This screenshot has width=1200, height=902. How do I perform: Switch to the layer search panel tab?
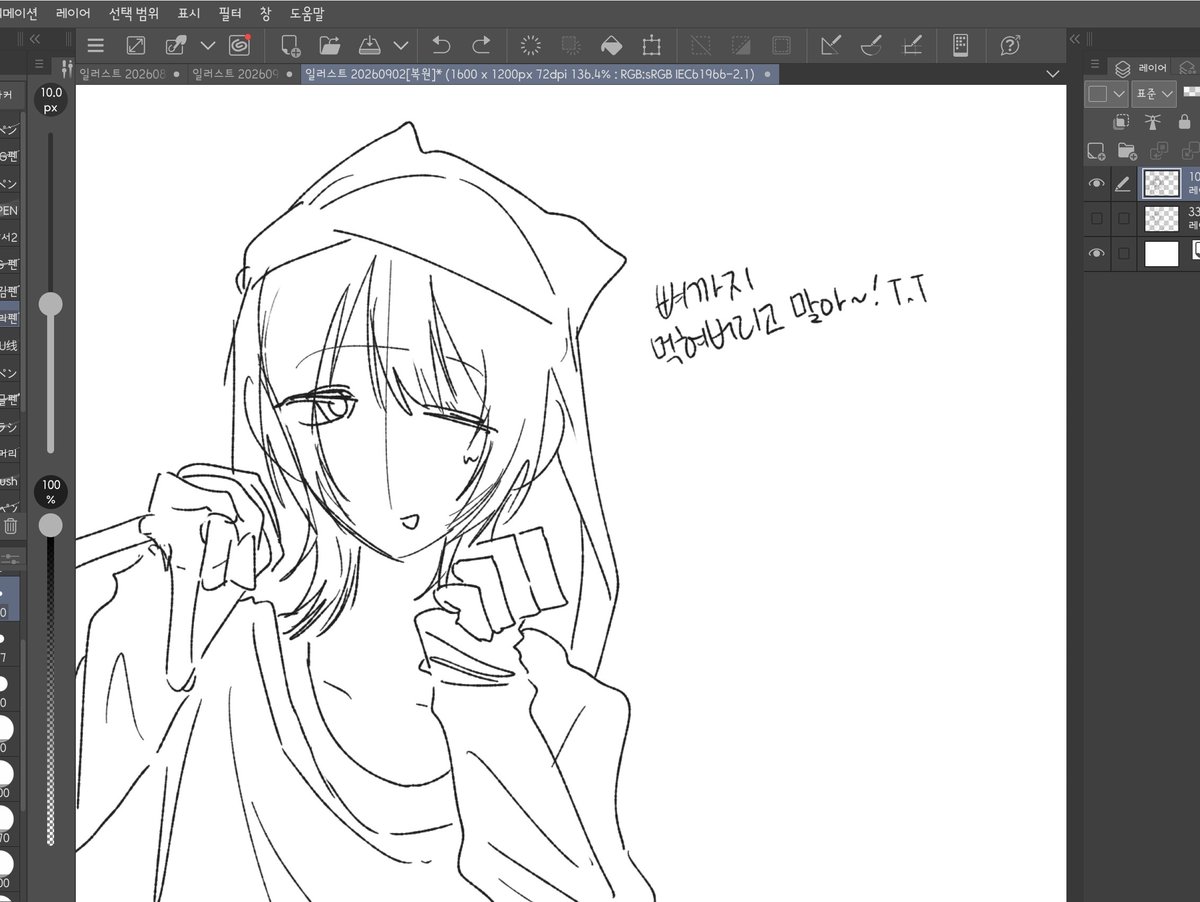coord(1187,68)
